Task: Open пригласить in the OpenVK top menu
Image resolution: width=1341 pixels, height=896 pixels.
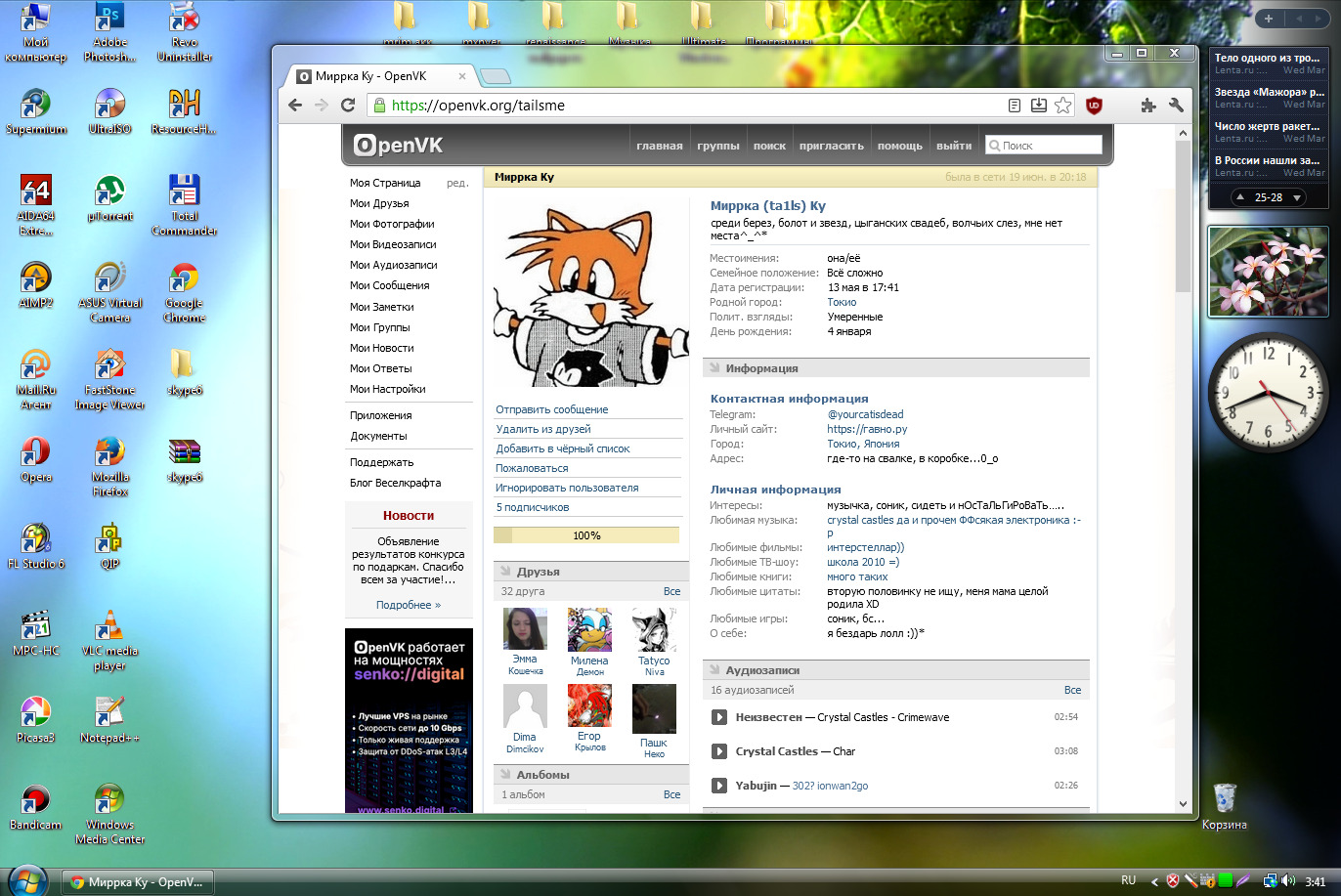Action: [832, 146]
